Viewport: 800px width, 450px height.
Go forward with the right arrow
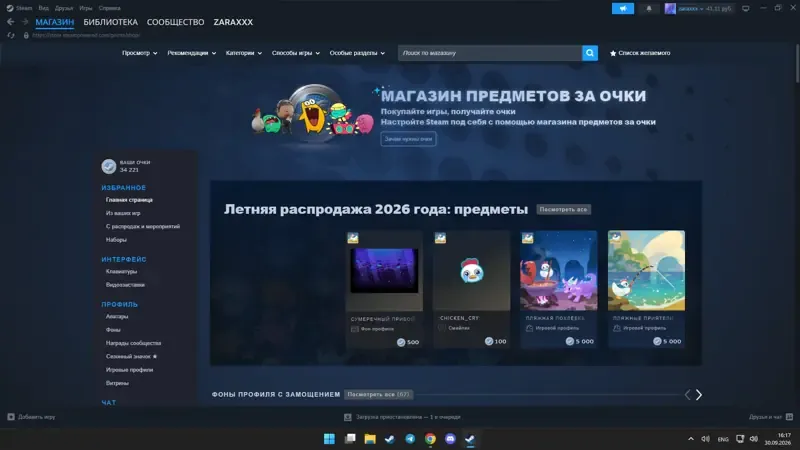[25, 22]
